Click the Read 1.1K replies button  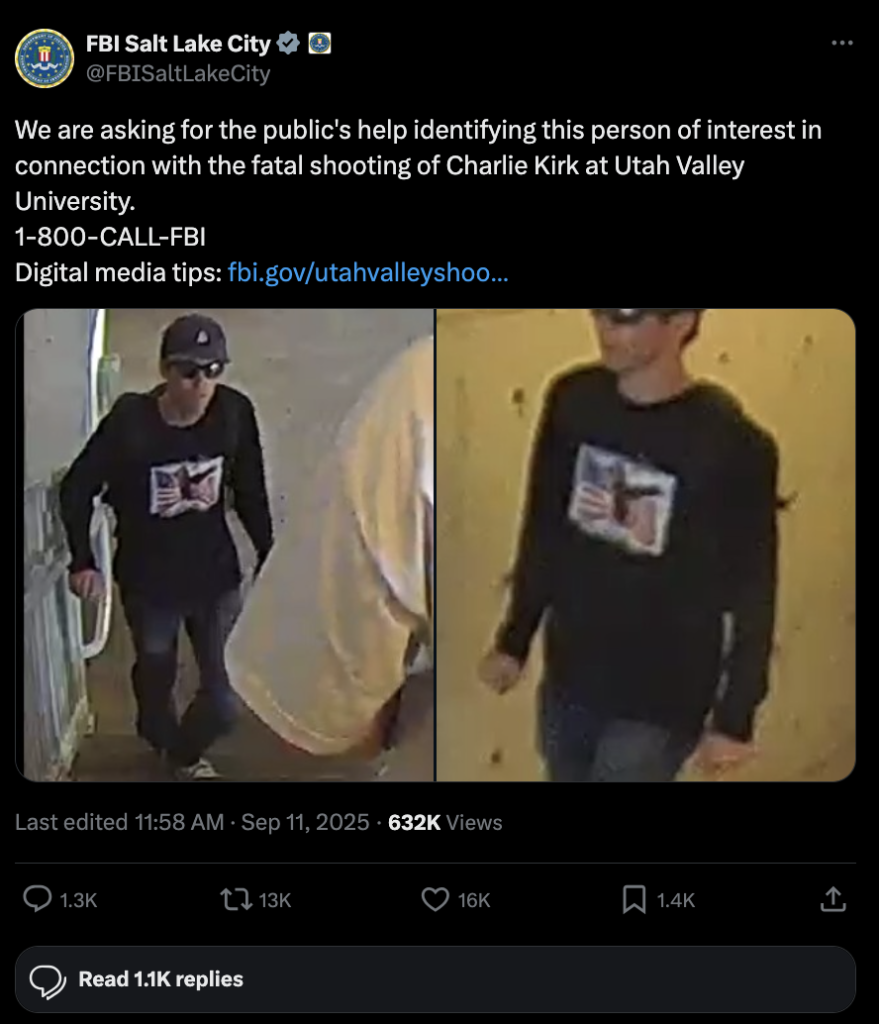point(436,980)
